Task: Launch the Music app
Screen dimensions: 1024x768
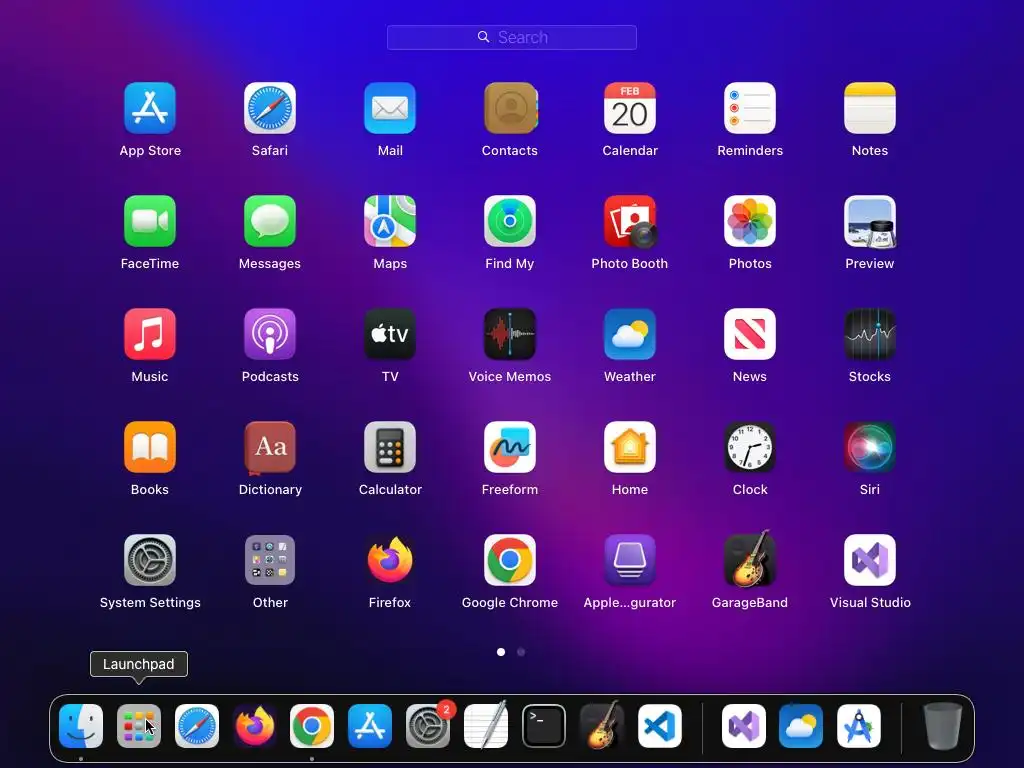Action: 150,334
